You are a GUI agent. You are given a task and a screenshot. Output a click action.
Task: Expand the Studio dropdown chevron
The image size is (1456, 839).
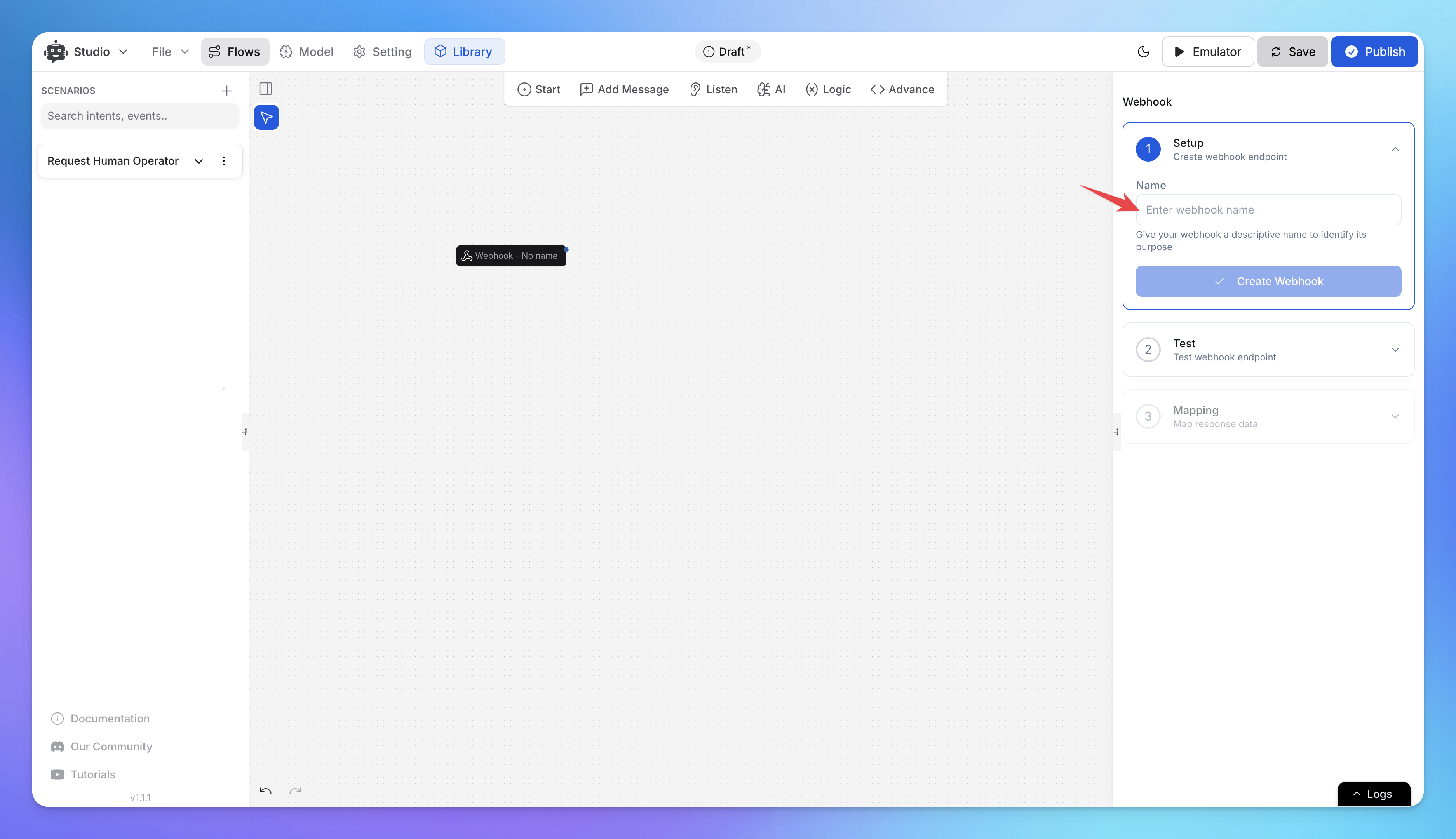pyautogui.click(x=123, y=51)
